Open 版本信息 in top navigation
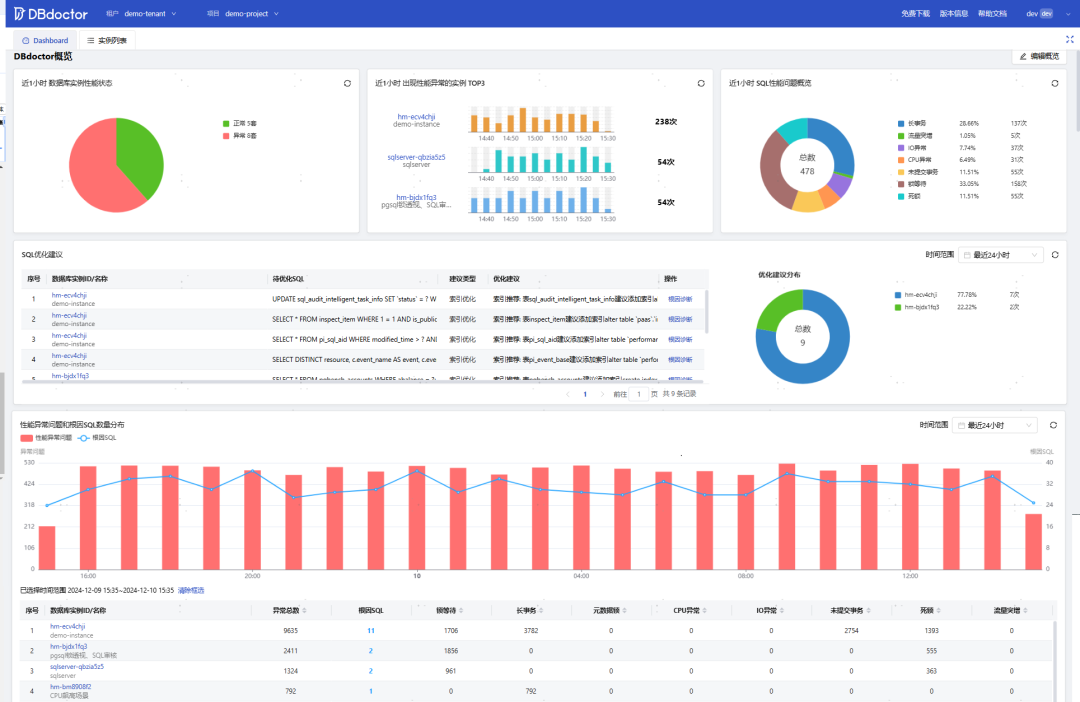 pos(954,14)
